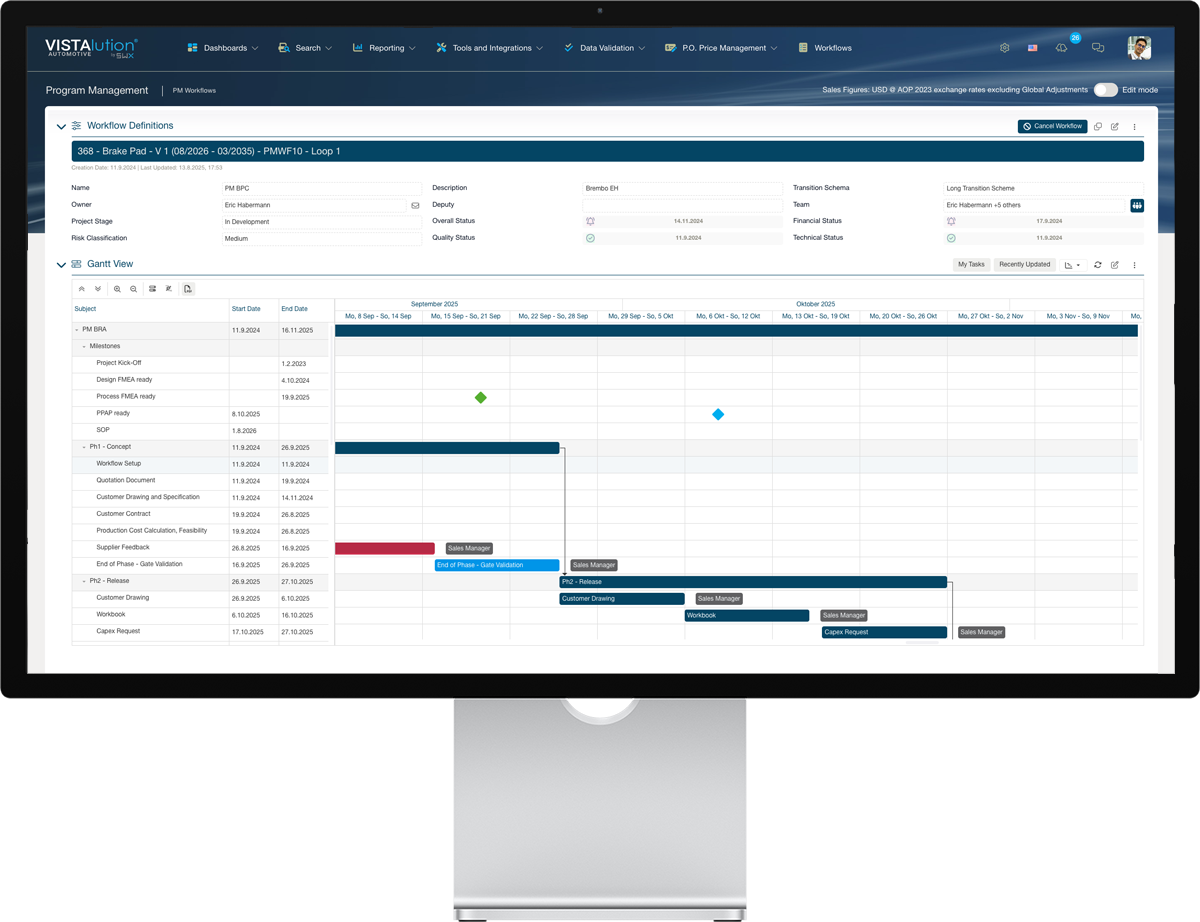Click the Cancel Workflow button
This screenshot has height=922, width=1200.
click(x=1052, y=126)
